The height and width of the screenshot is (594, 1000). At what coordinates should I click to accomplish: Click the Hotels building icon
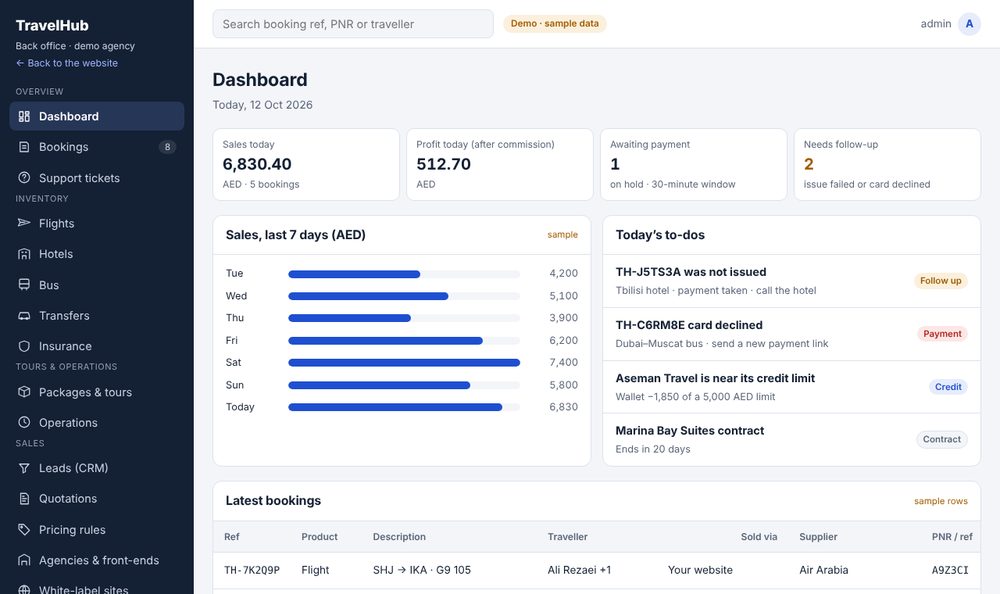pyautogui.click(x=24, y=254)
